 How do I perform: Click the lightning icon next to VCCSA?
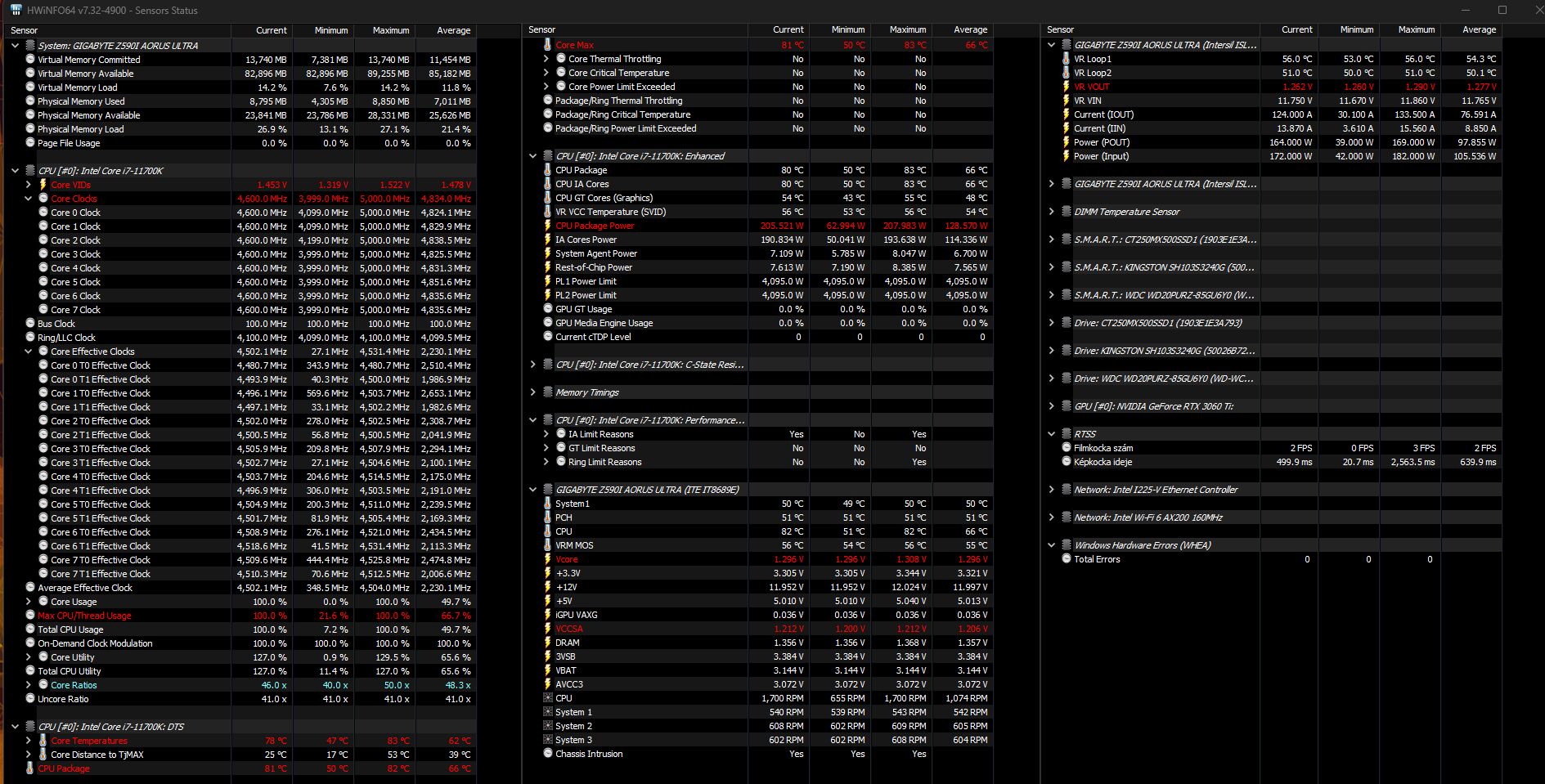547,629
